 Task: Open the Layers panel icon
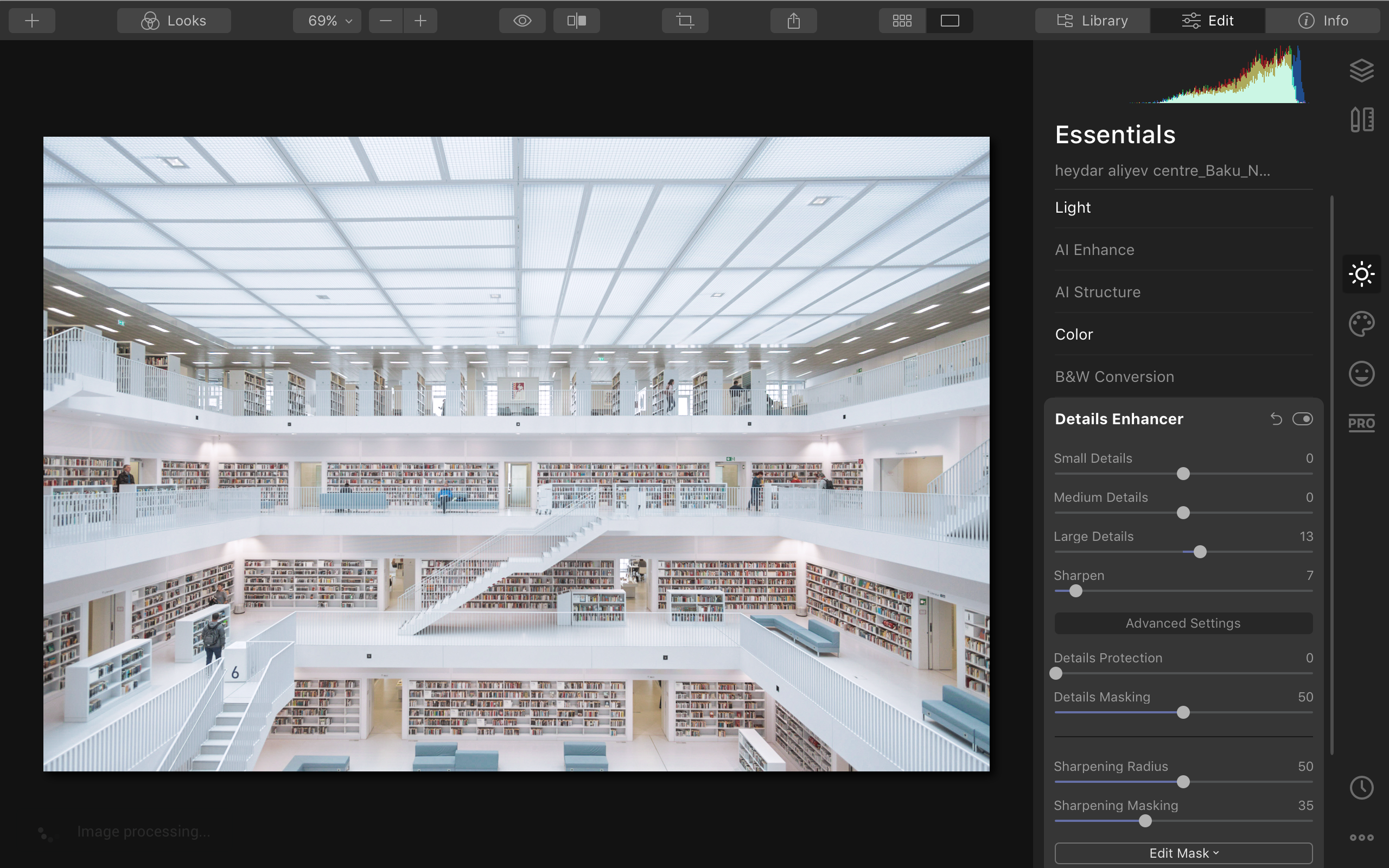pyautogui.click(x=1361, y=71)
